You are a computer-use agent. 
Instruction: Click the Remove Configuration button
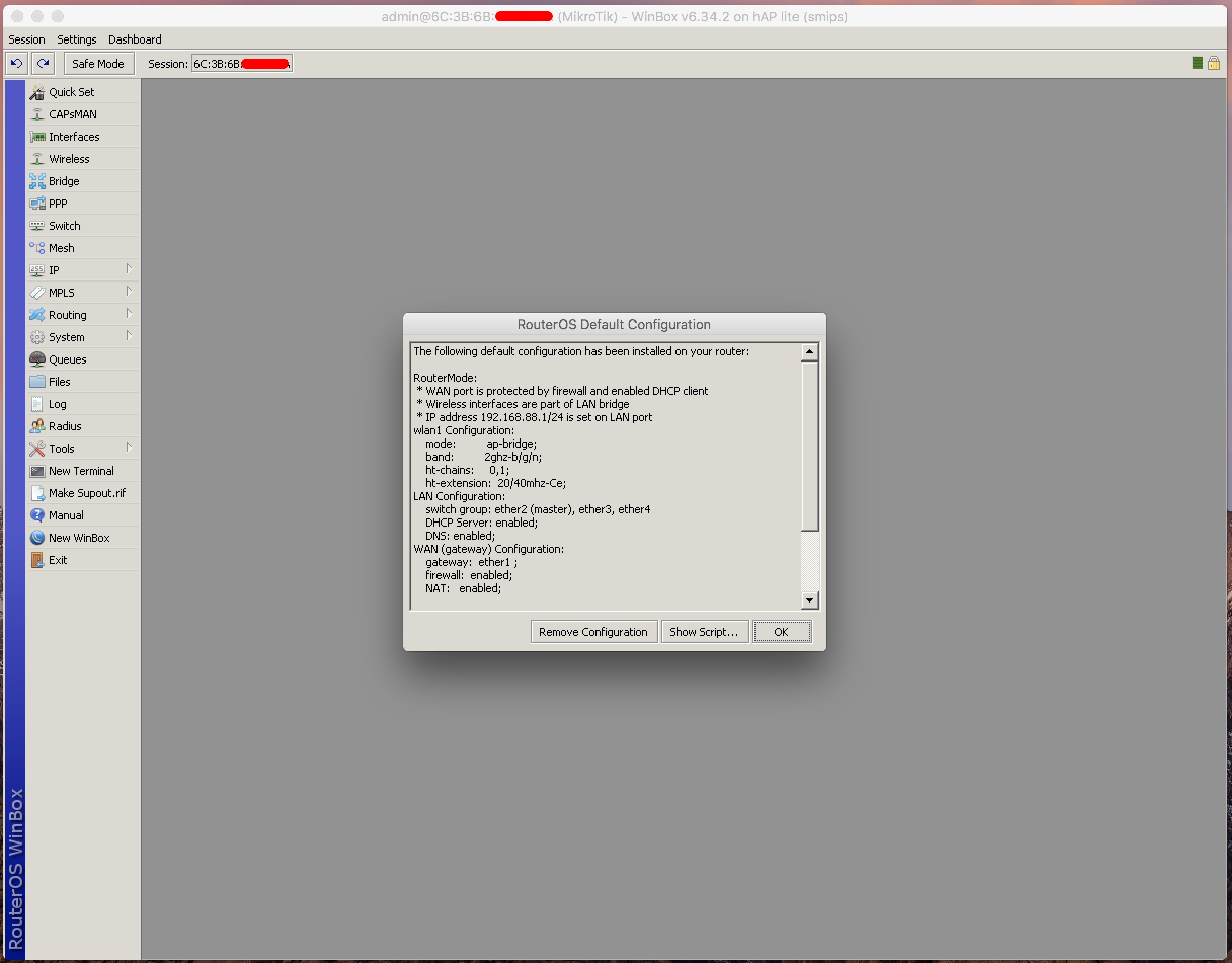click(x=593, y=632)
